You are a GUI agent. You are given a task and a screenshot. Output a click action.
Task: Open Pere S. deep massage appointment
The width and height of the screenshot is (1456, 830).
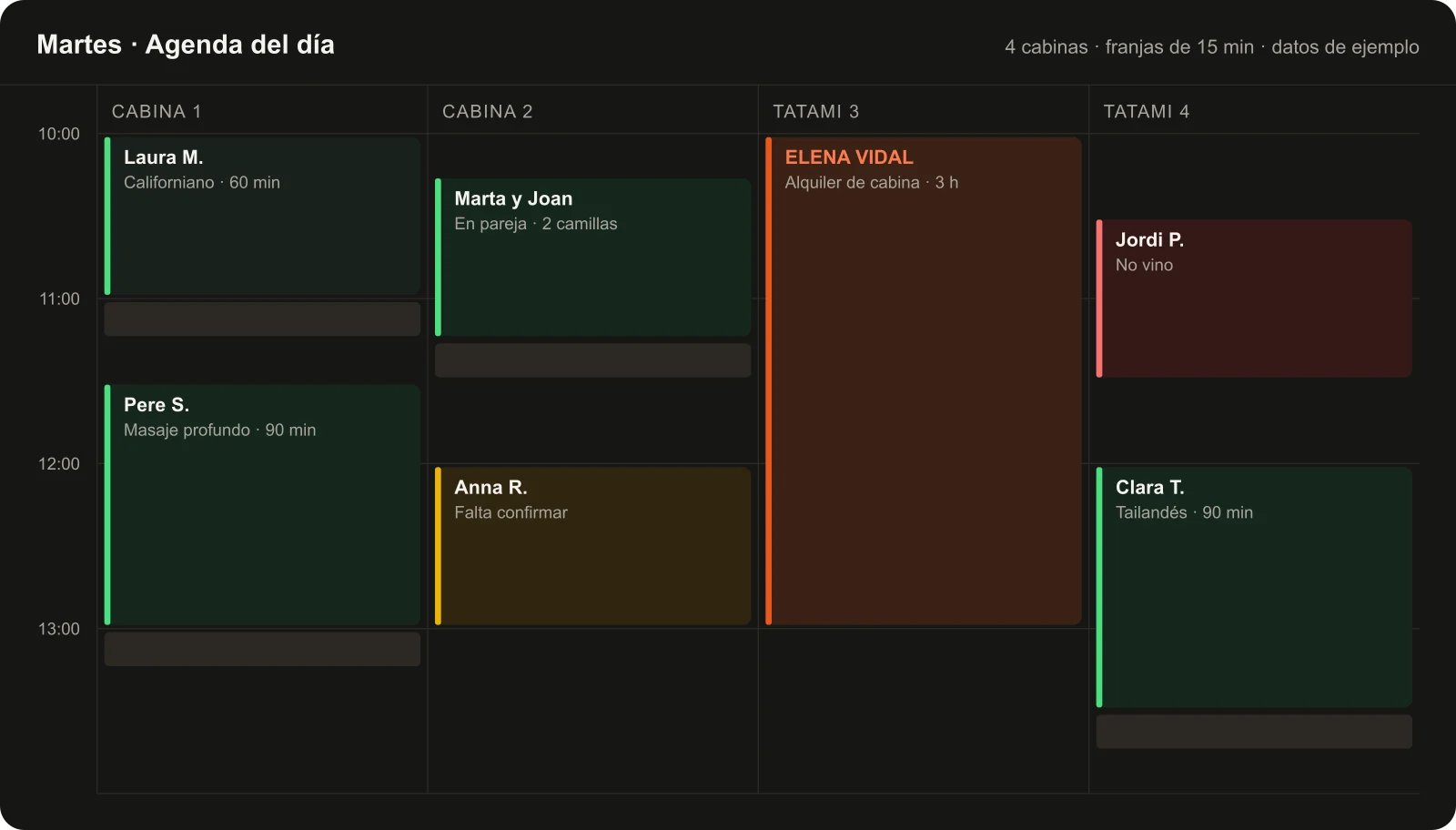tap(262, 504)
